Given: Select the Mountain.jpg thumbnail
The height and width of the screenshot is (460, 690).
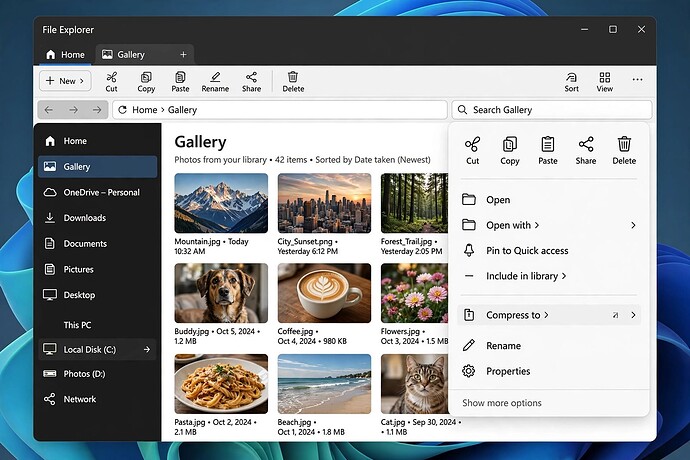Looking at the screenshot, I should tap(221, 203).
